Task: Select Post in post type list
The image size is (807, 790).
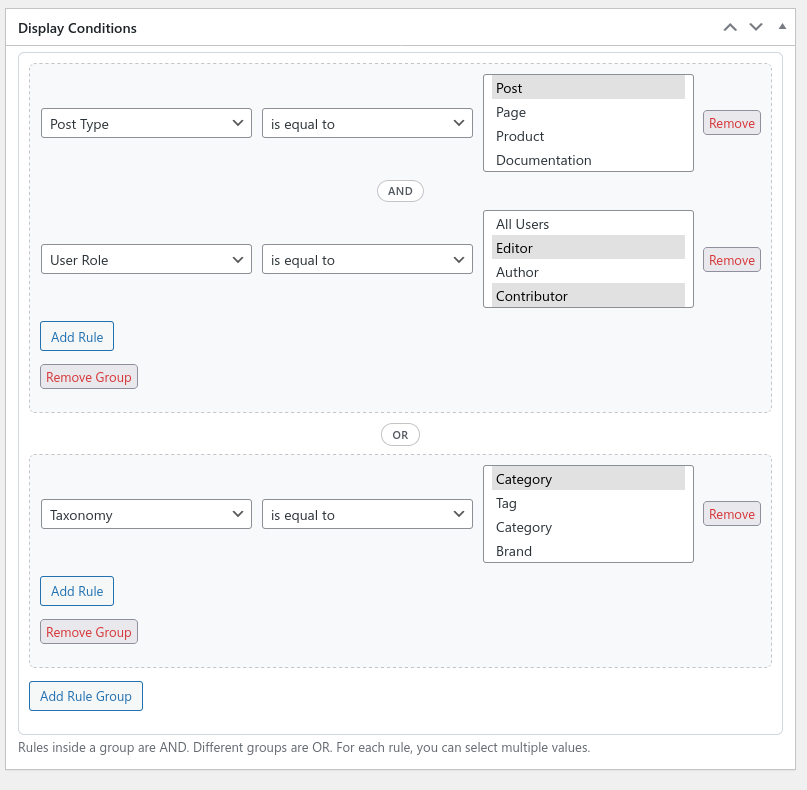Action: (588, 88)
